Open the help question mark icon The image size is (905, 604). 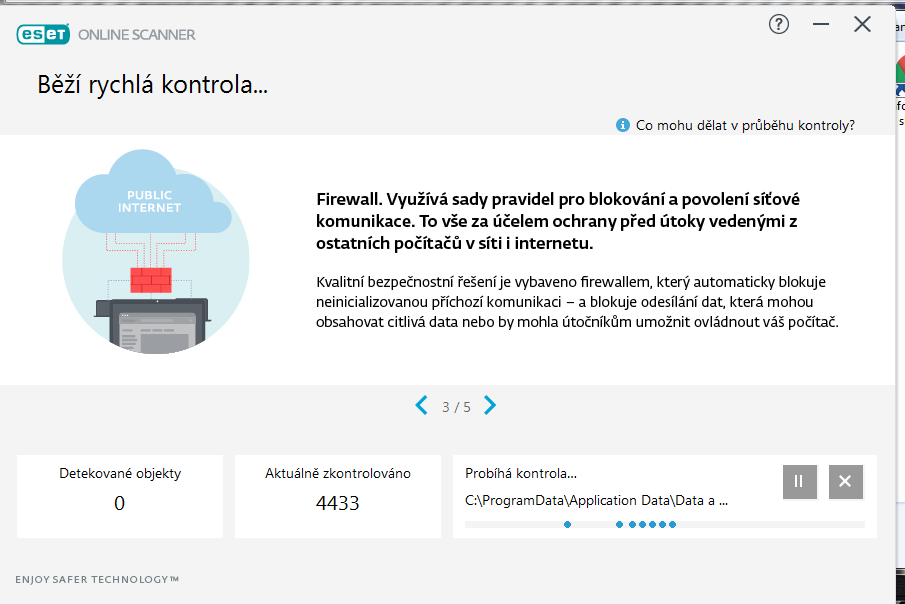point(779,24)
